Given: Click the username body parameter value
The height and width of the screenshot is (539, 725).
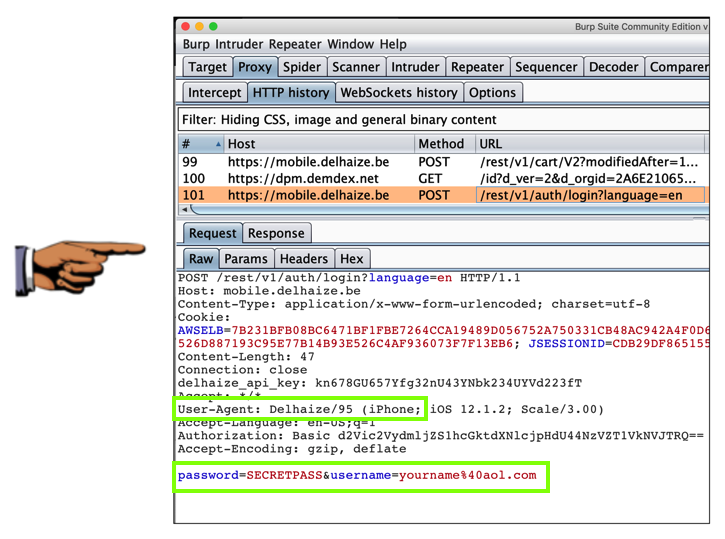Looking at the screenshot, I should click(x=467, y=475).
